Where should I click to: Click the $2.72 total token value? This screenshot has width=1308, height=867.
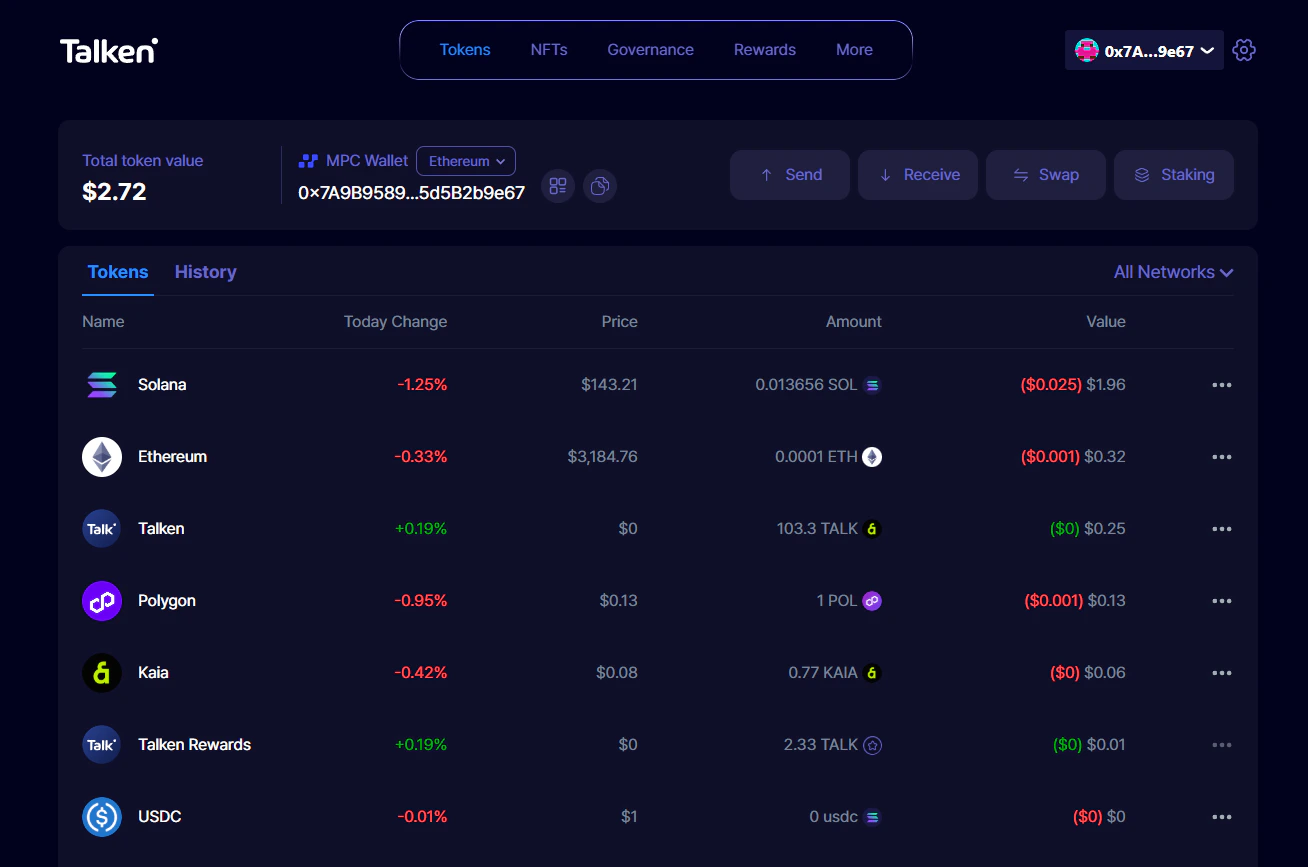click(x=114, y=192)
